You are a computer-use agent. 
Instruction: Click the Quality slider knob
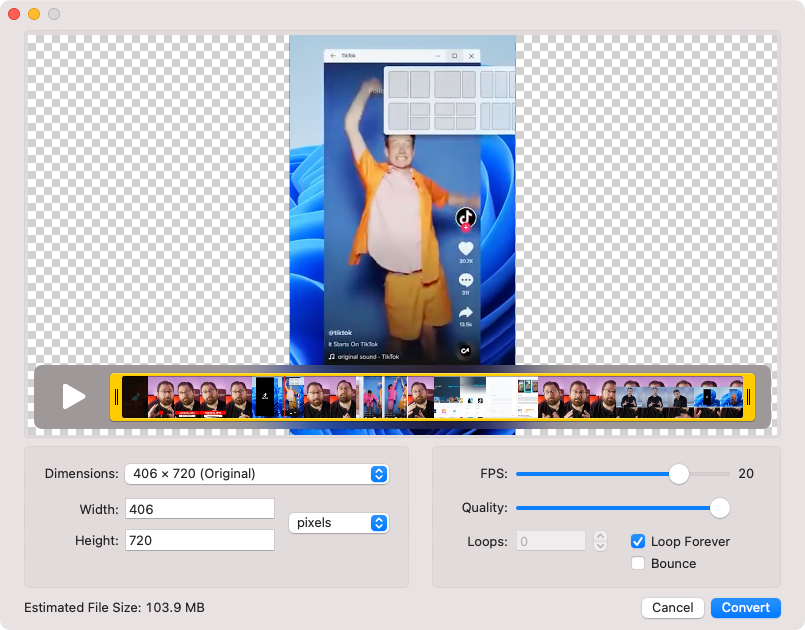coord(718,508)
